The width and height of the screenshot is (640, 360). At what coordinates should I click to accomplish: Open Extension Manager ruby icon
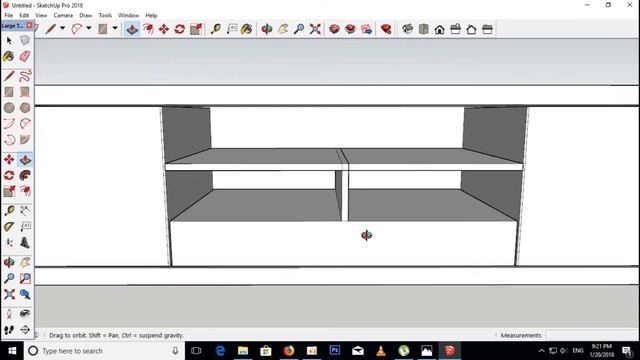pyautogui.click(x=386, y=29)
